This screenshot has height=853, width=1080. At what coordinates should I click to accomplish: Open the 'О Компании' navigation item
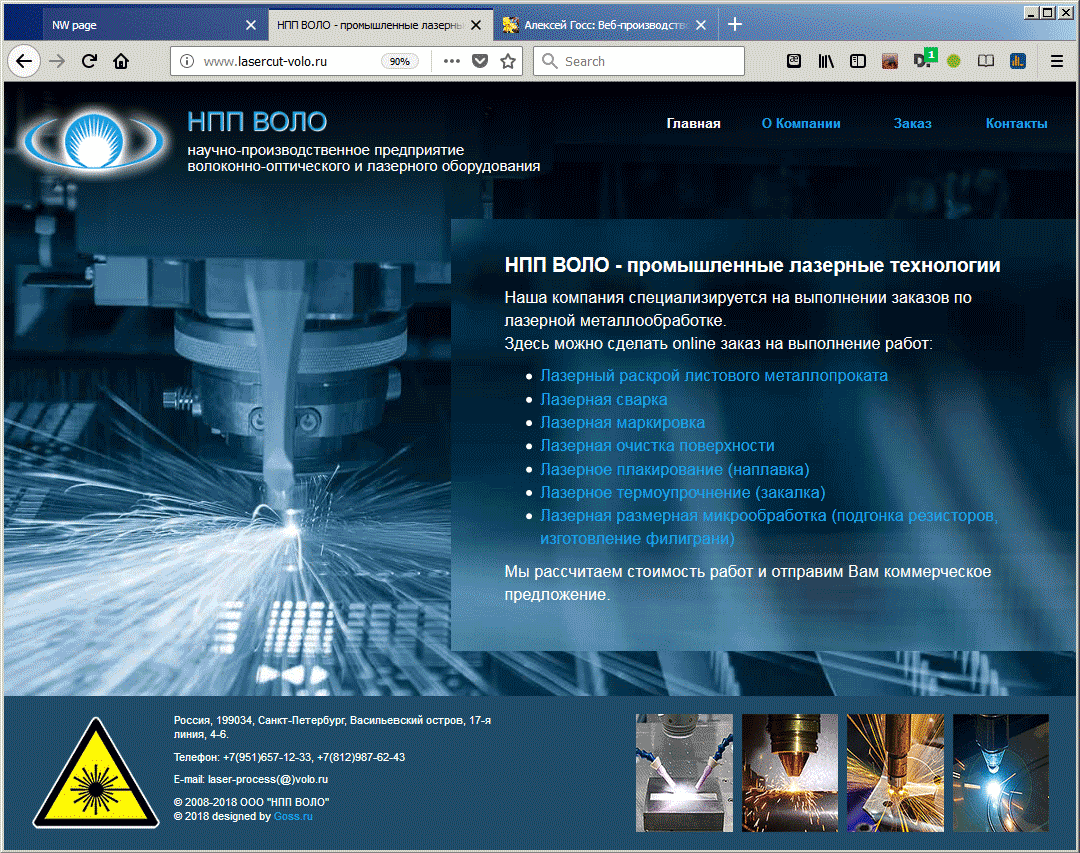pyautogui.click(x=801, y=124)
